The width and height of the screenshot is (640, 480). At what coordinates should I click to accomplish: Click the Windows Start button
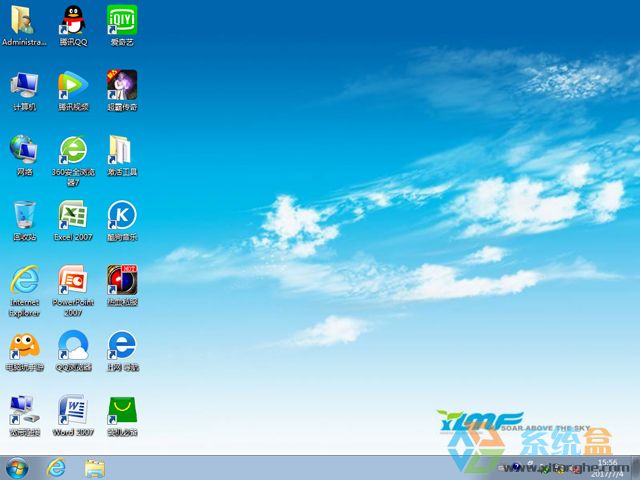point(17,467)
